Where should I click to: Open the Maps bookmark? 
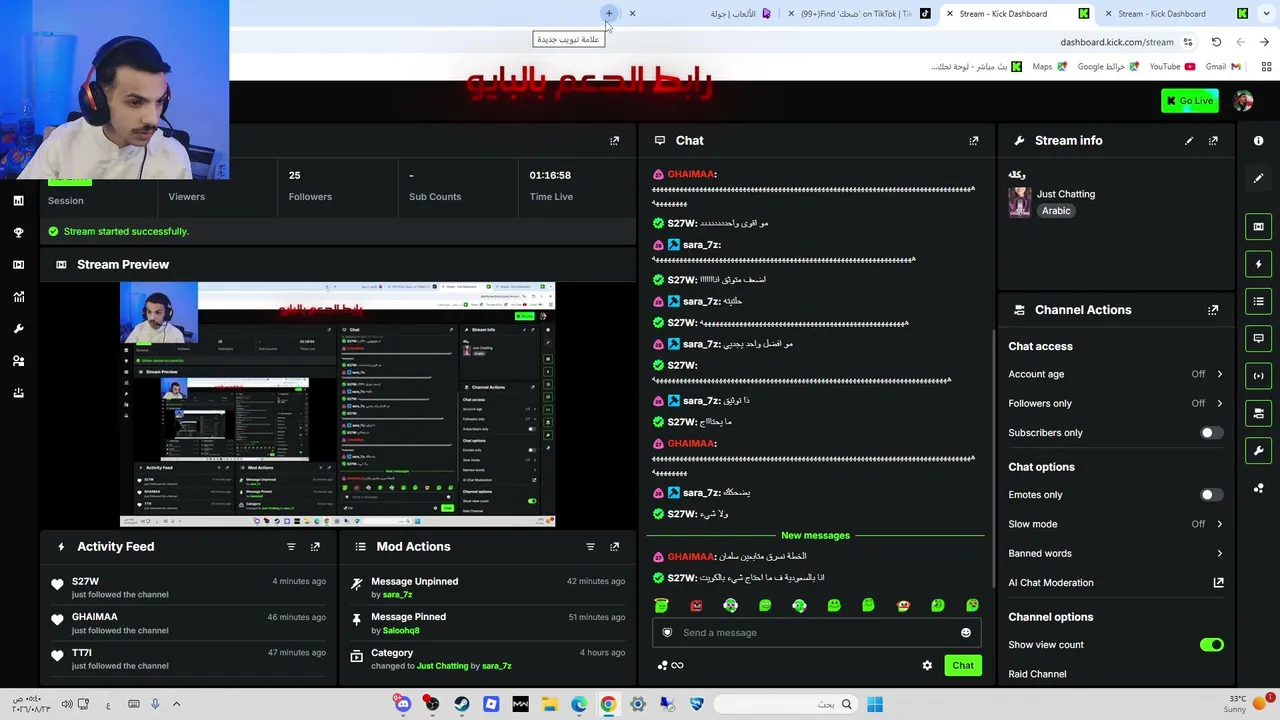coord(1049,67)
